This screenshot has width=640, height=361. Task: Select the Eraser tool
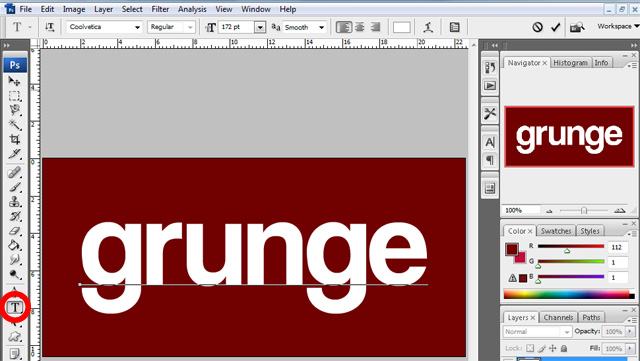click(14, 231)
